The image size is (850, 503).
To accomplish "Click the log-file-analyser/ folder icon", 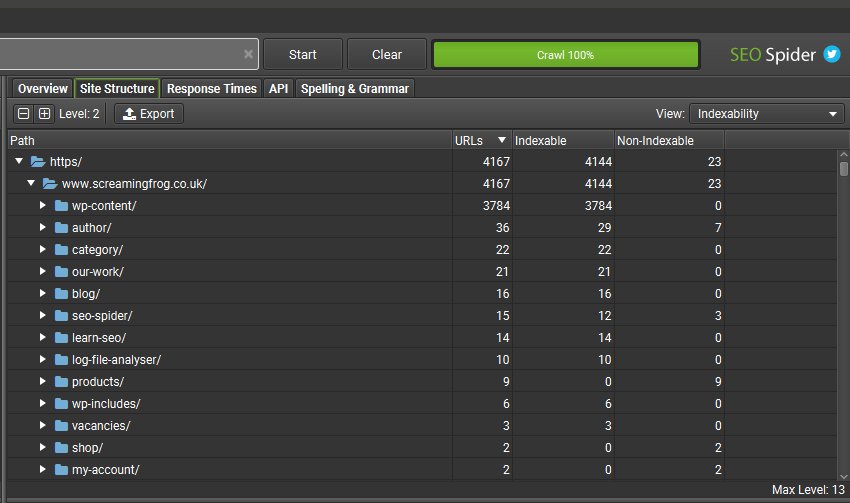I will pos(61,359).
